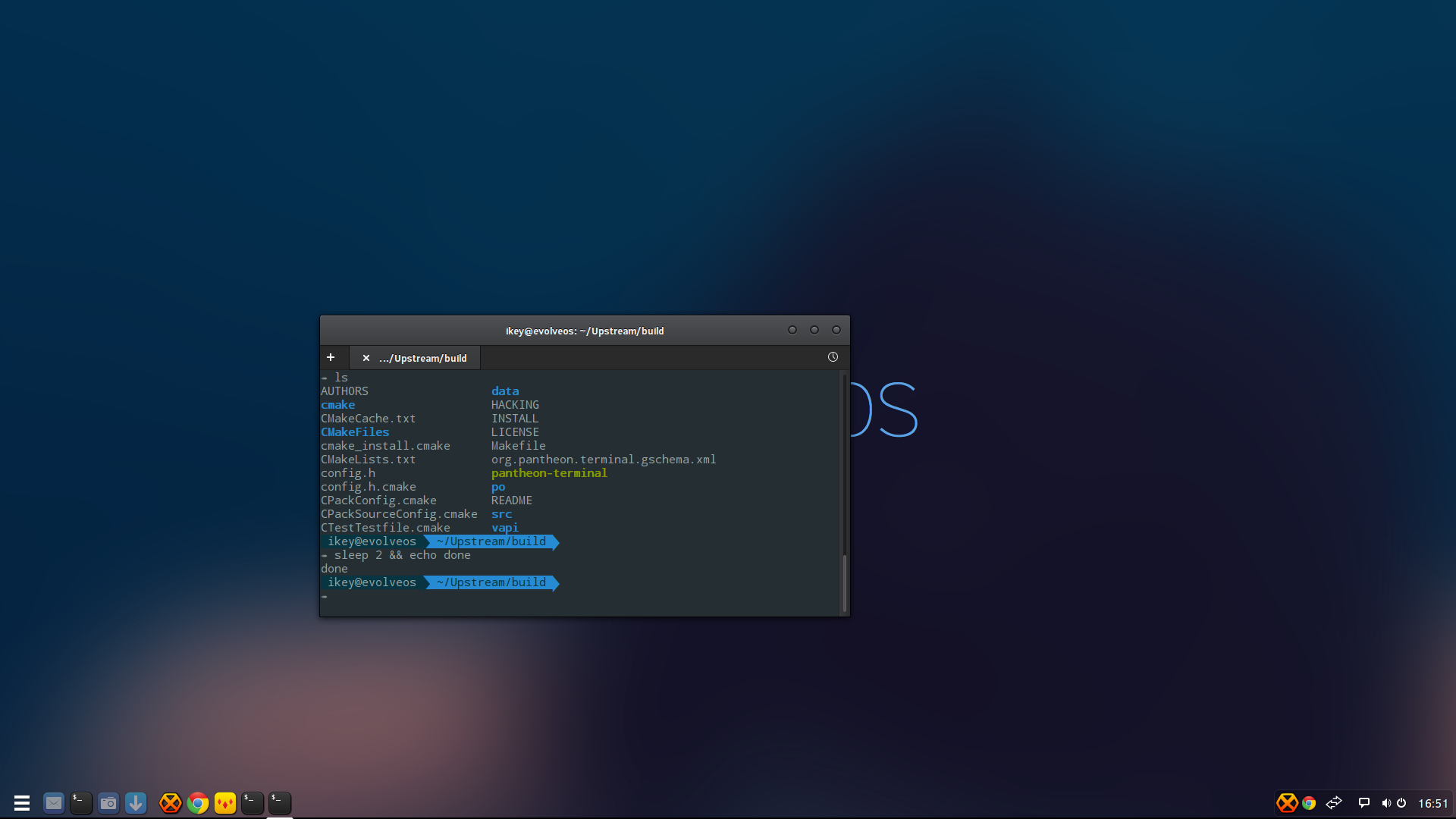Click the data directory name
Viewport: 1456px width, 819px height.
tap(505, 391)
